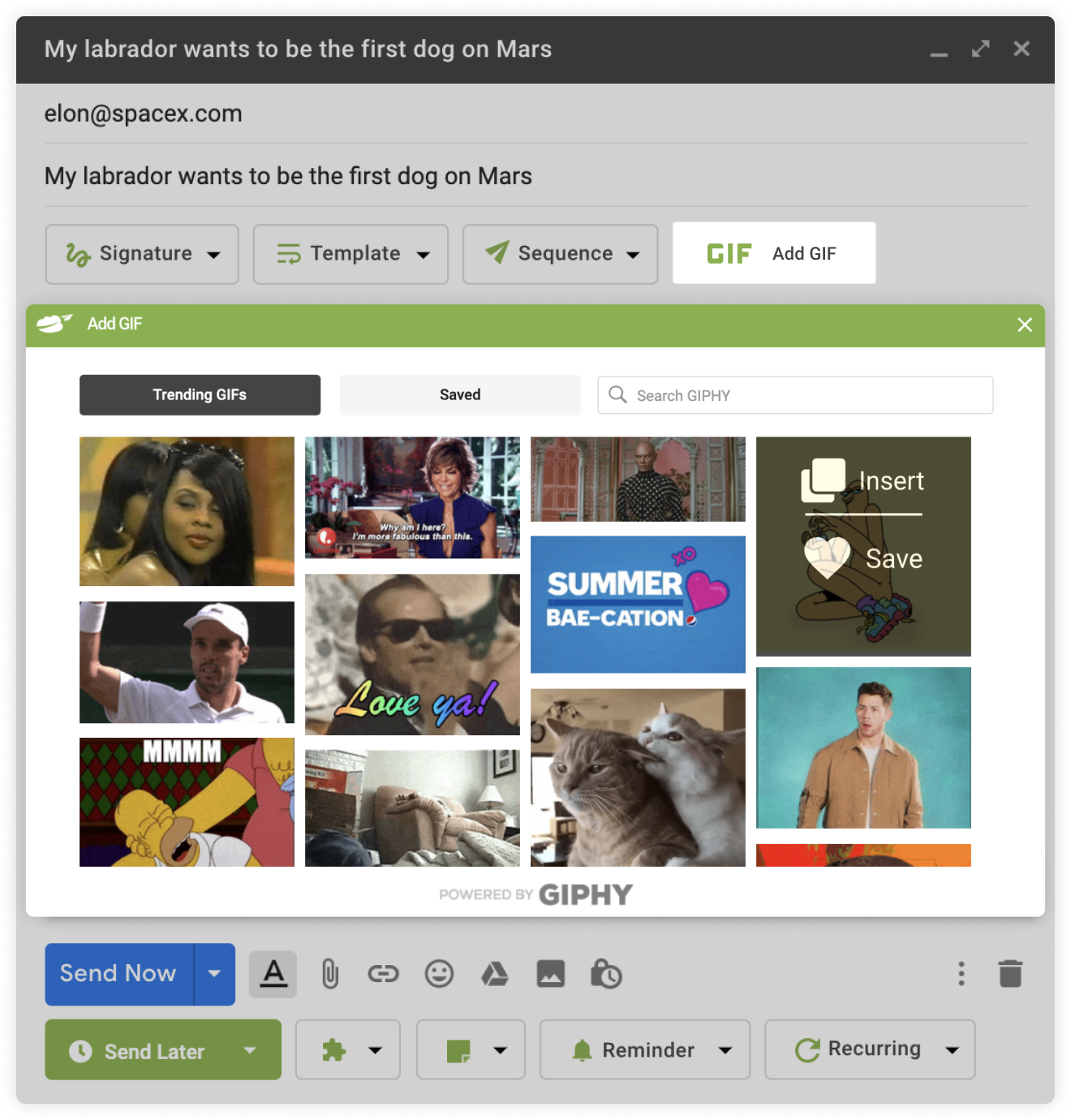Image resolution: width=1071 pixels, height=1120 pixels.
Task: Insert a hyperlink using the link icon
Action: pyautogui.click(x=384, y=974)
